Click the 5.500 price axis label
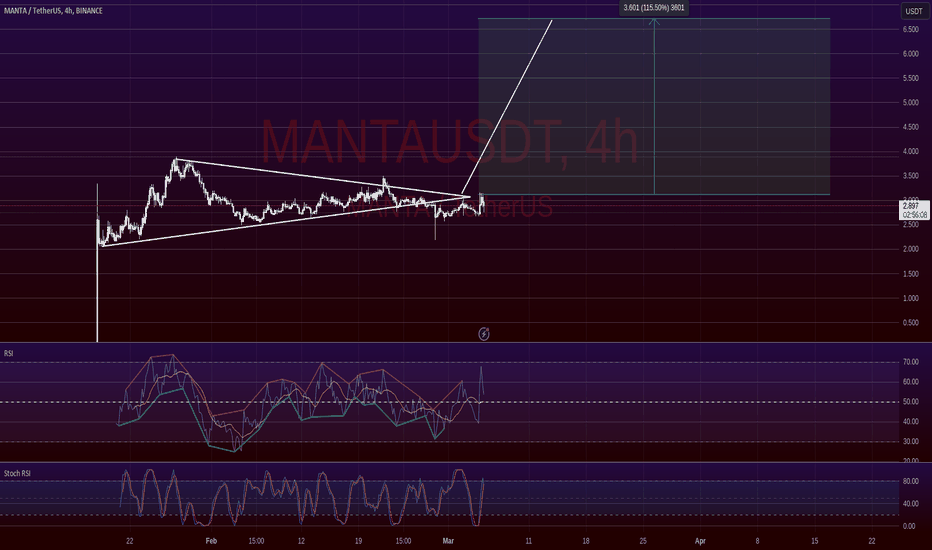Viewport: 932px width, 550px height. 910,78
